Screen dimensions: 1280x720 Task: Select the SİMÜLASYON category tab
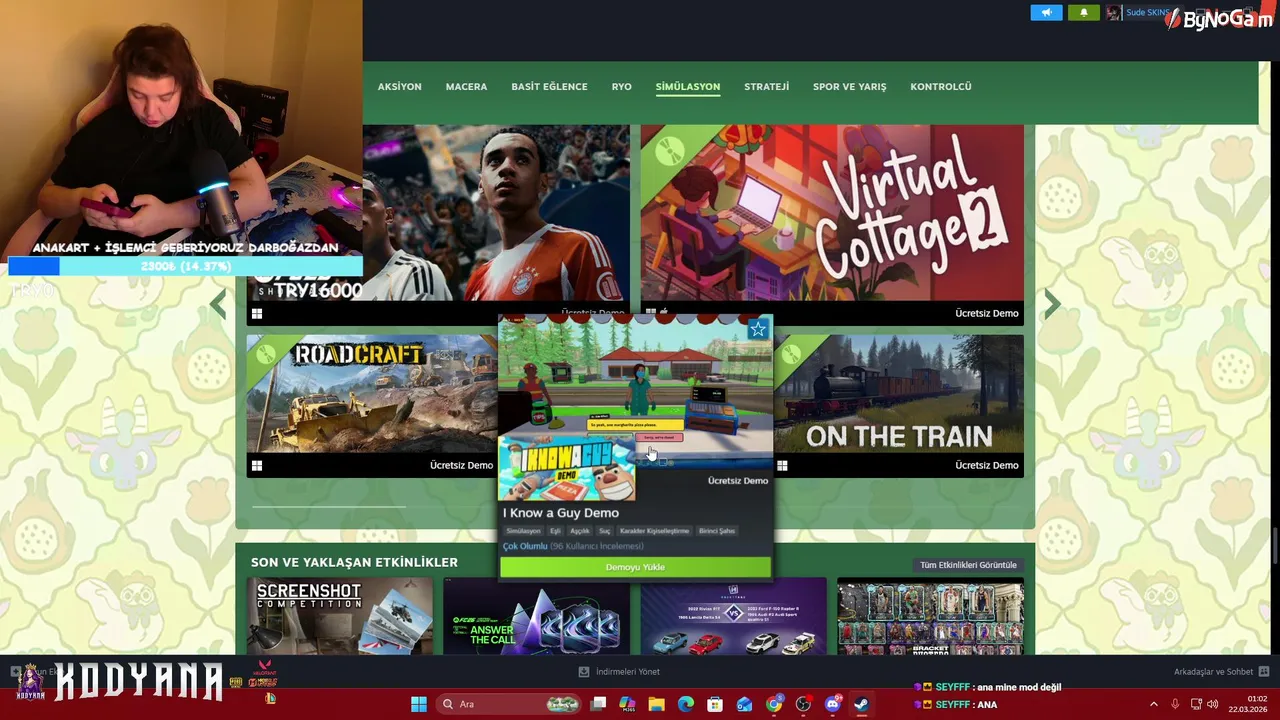click(688, 87)
